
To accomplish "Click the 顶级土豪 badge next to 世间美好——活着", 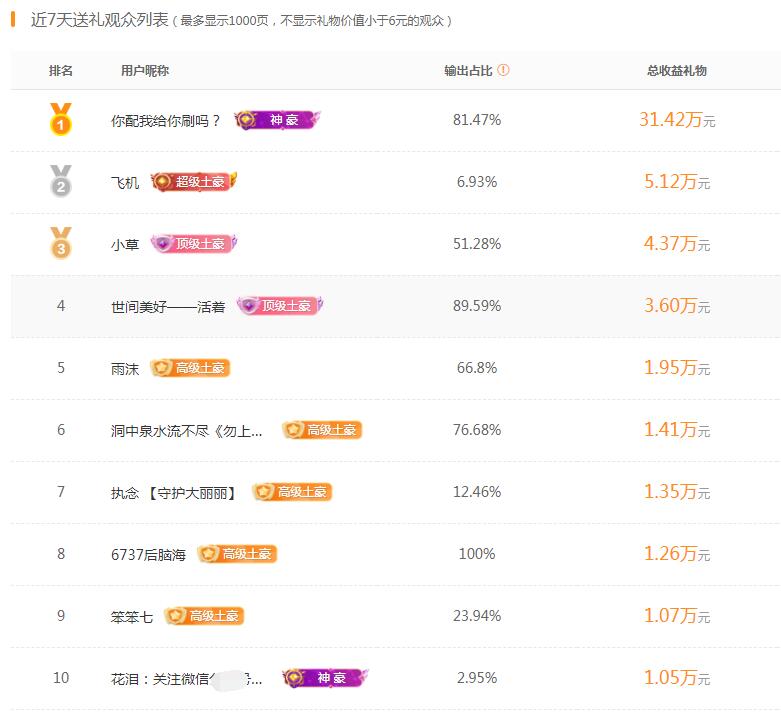I will click(280, 306).
